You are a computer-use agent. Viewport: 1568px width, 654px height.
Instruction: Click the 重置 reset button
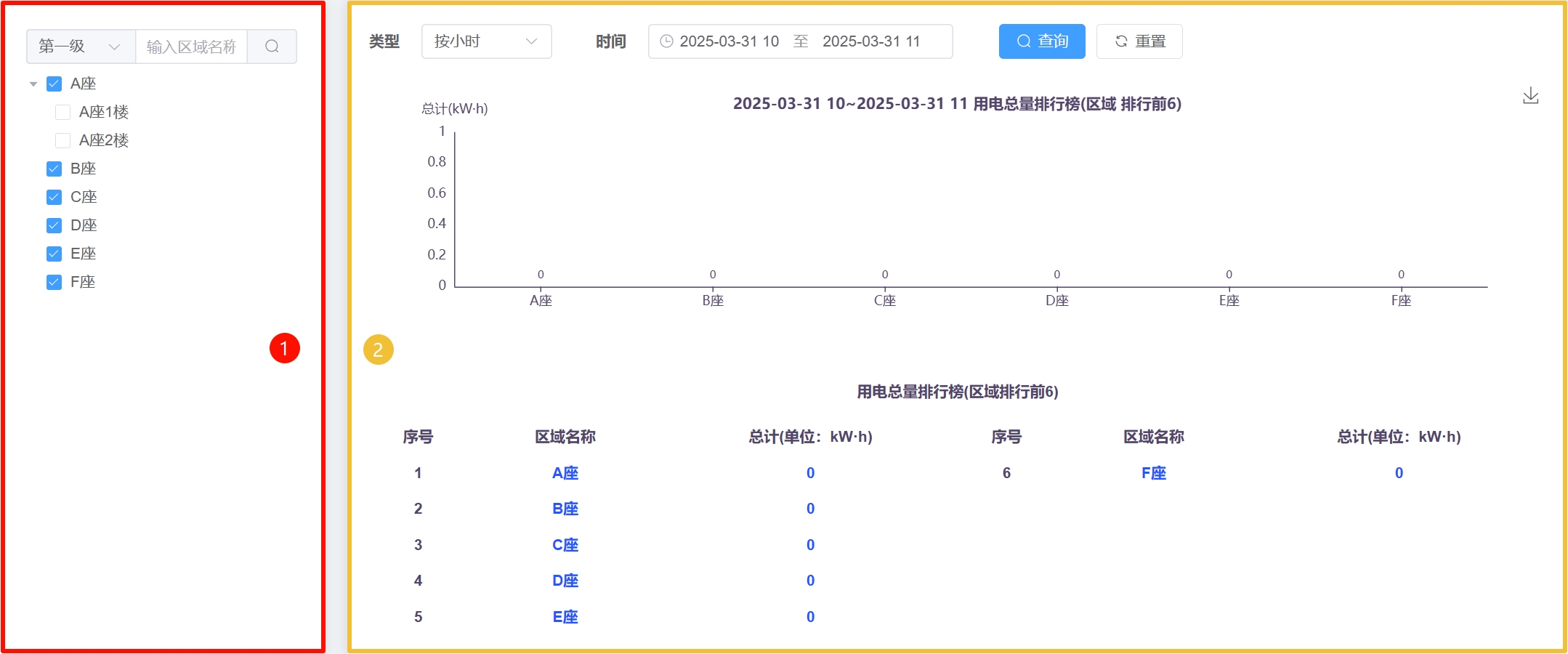pos(1139,41)
